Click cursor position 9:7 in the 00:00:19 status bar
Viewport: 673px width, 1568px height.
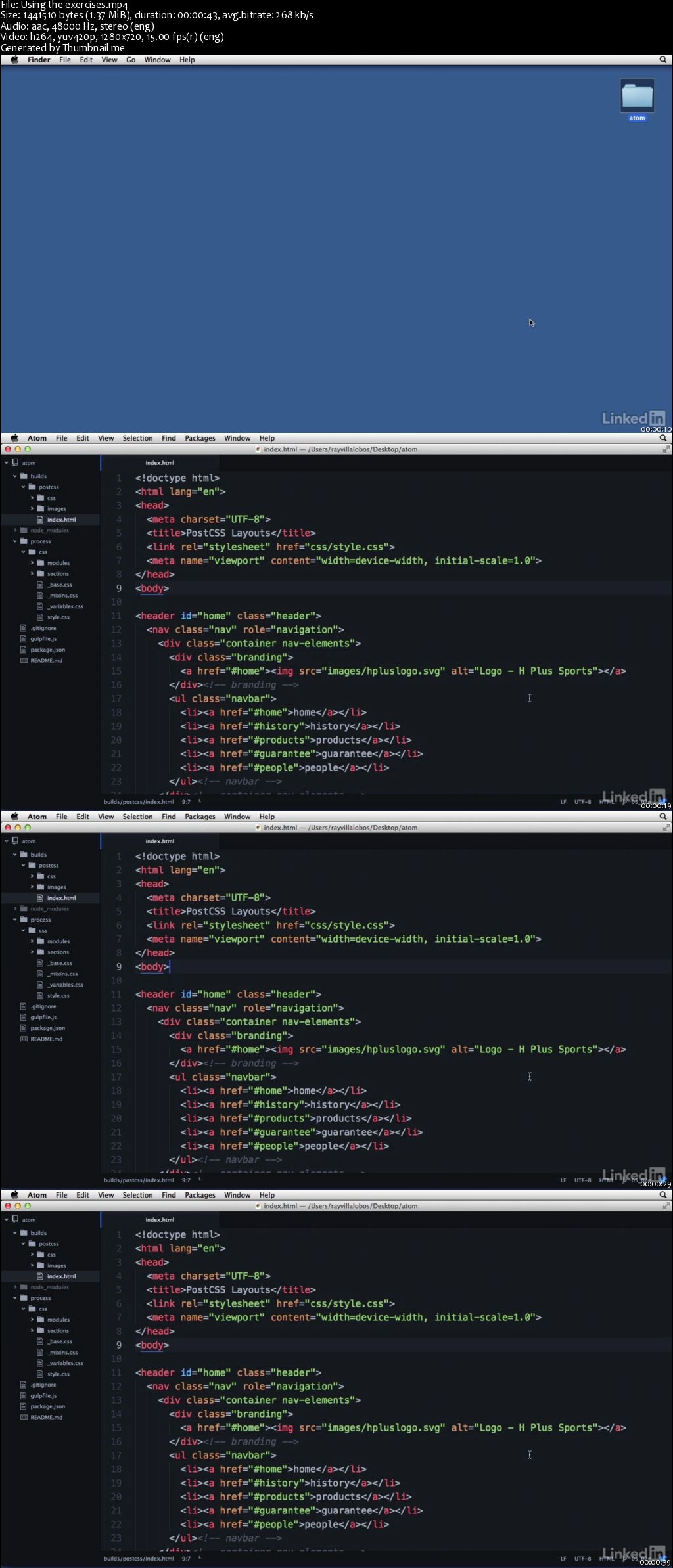point(186,802)
